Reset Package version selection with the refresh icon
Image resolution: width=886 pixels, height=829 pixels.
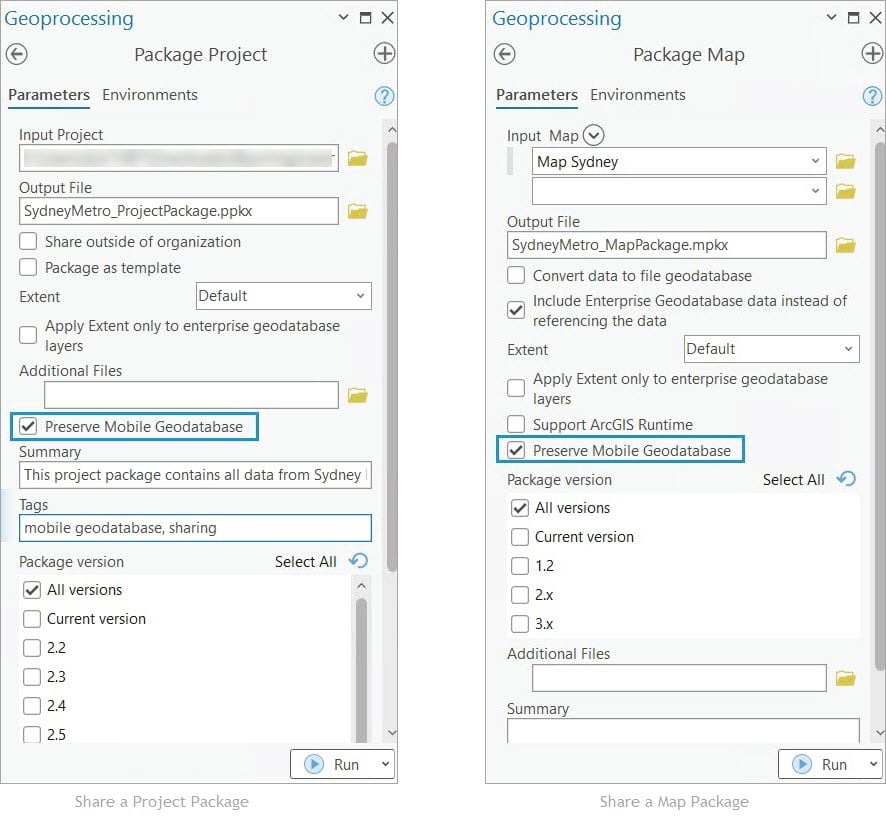pyautogui.click(x=846, y=479)
